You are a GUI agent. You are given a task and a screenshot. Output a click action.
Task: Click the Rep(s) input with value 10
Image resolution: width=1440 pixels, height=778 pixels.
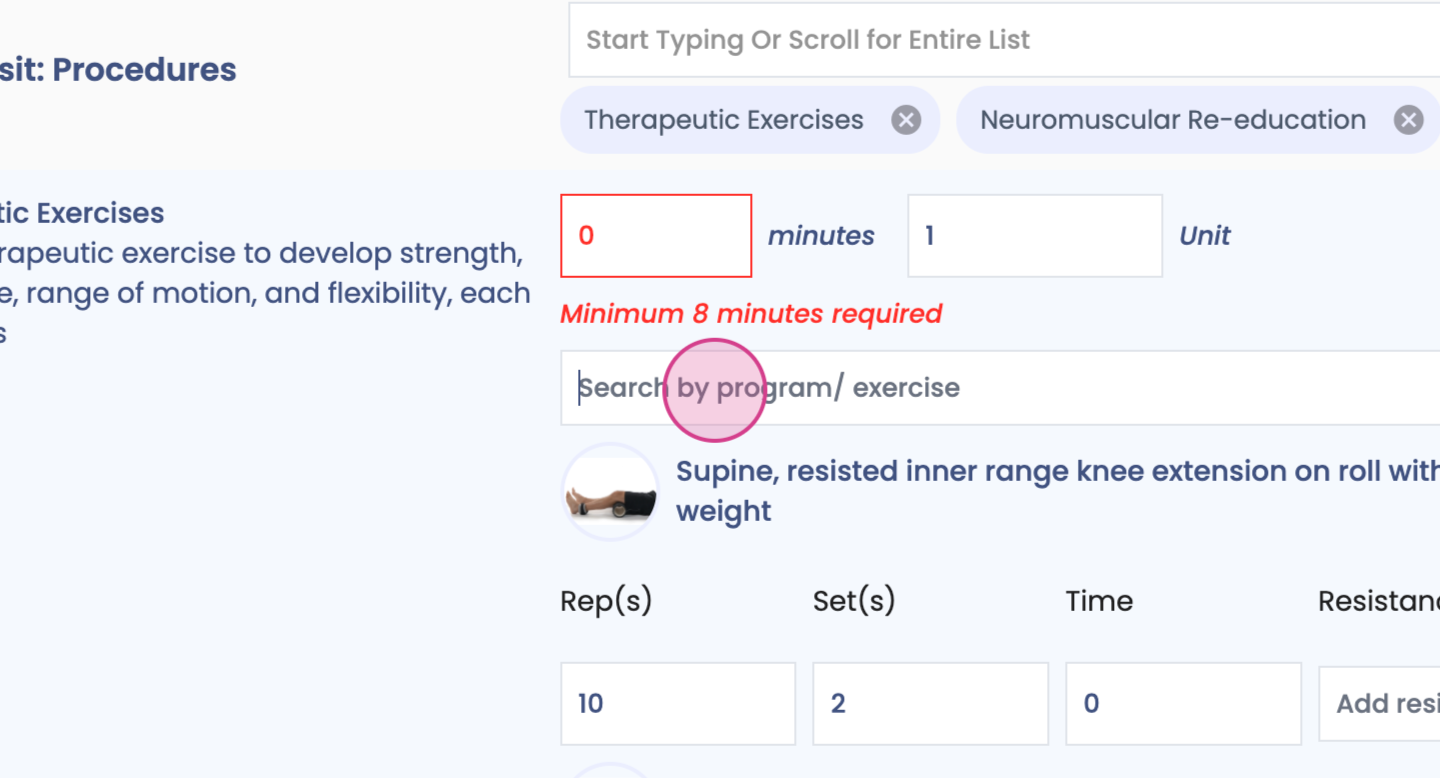(678, 703)
